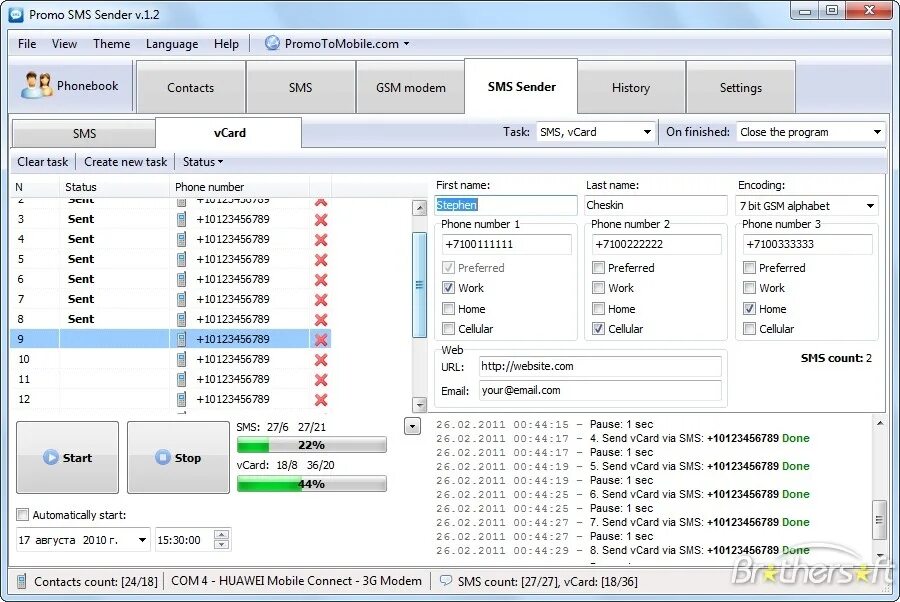Increase the auto-start time with up arrow
This screenshot has height=602, width=900.
point(222,535)
